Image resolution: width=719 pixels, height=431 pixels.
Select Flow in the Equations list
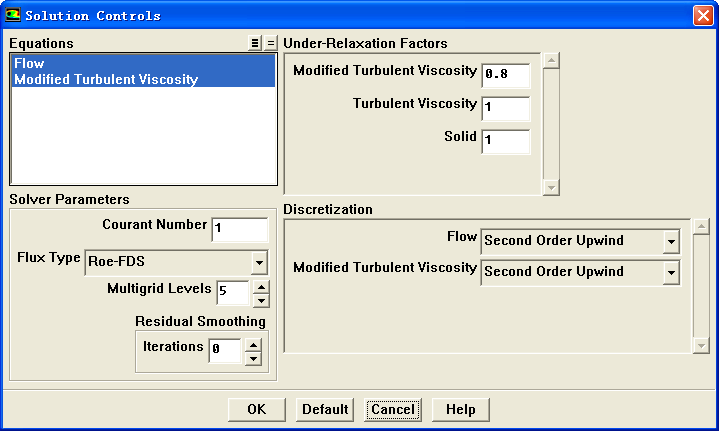click(x=30, y=64)
